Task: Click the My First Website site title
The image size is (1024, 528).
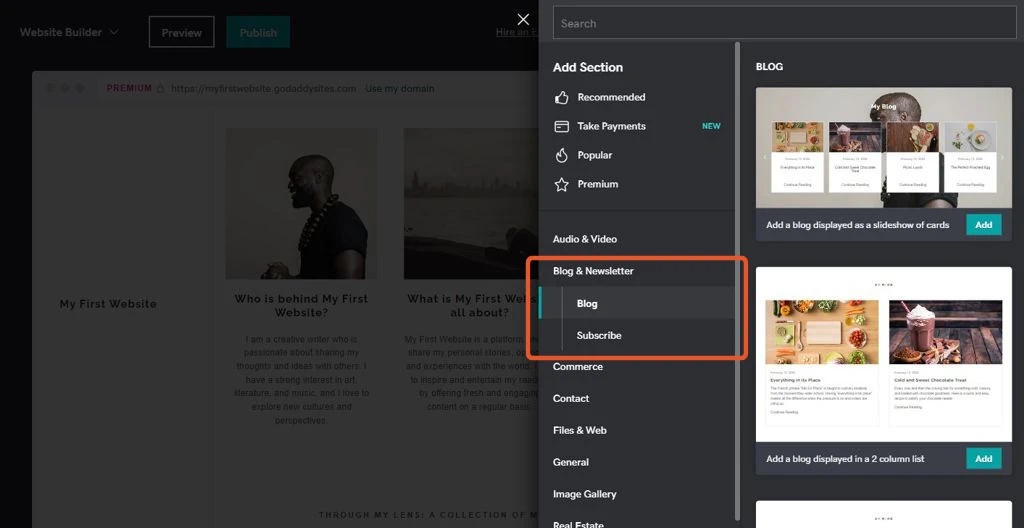Action: click(108, 304)
